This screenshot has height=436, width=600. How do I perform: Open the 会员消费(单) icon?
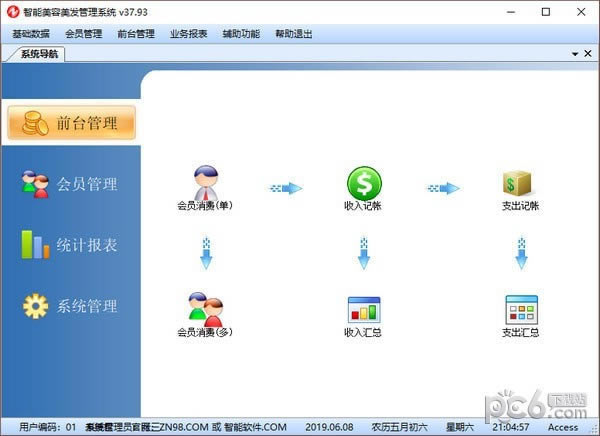tap(205, 188)
